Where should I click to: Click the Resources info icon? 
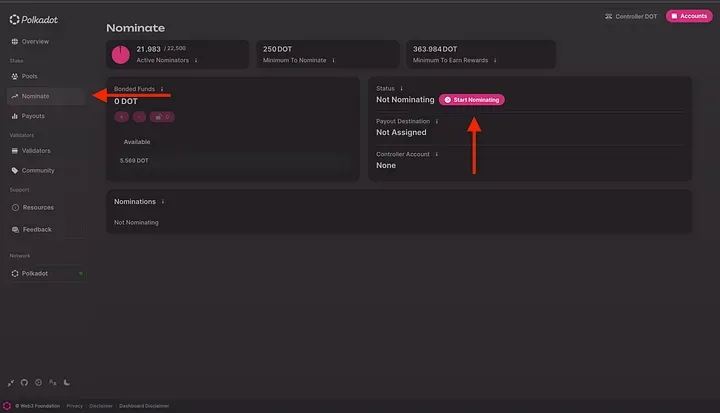click(x=15, y=208)
